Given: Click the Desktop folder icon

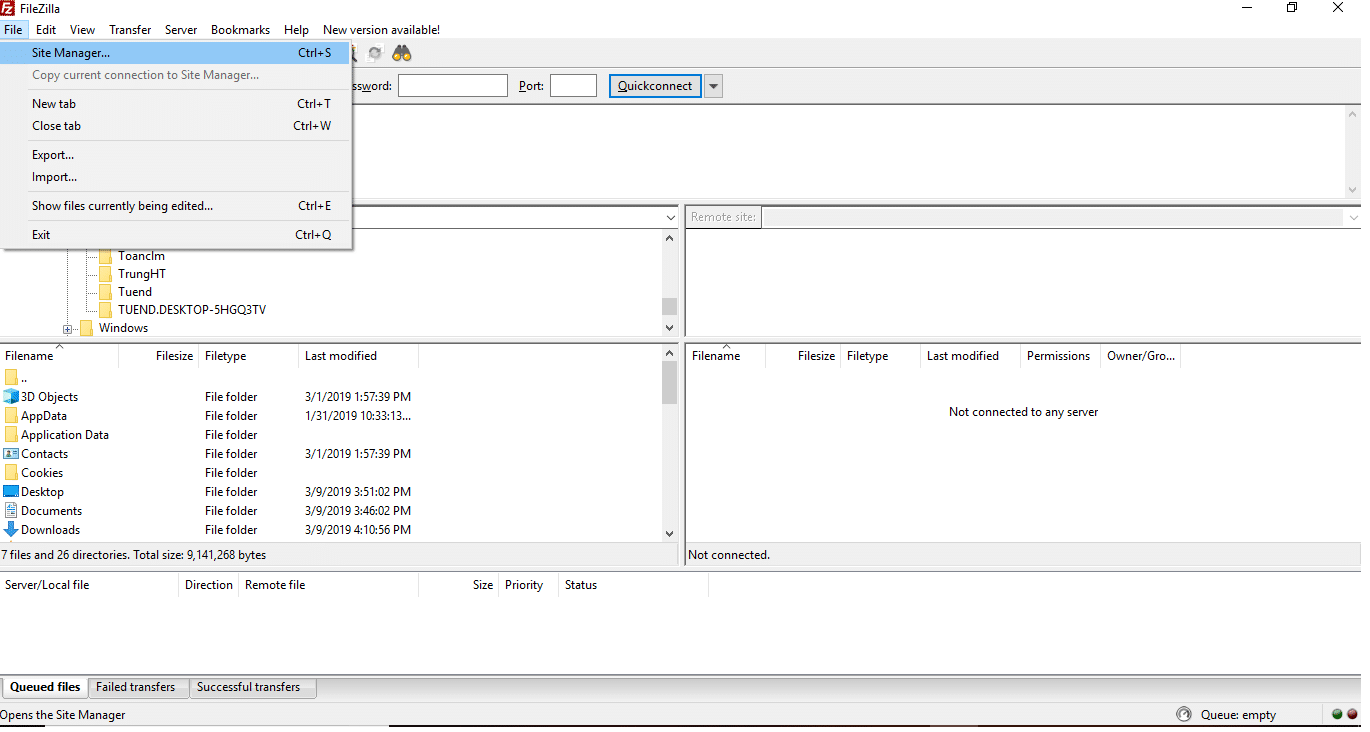Looking at the screenshot, I should 11,492.
